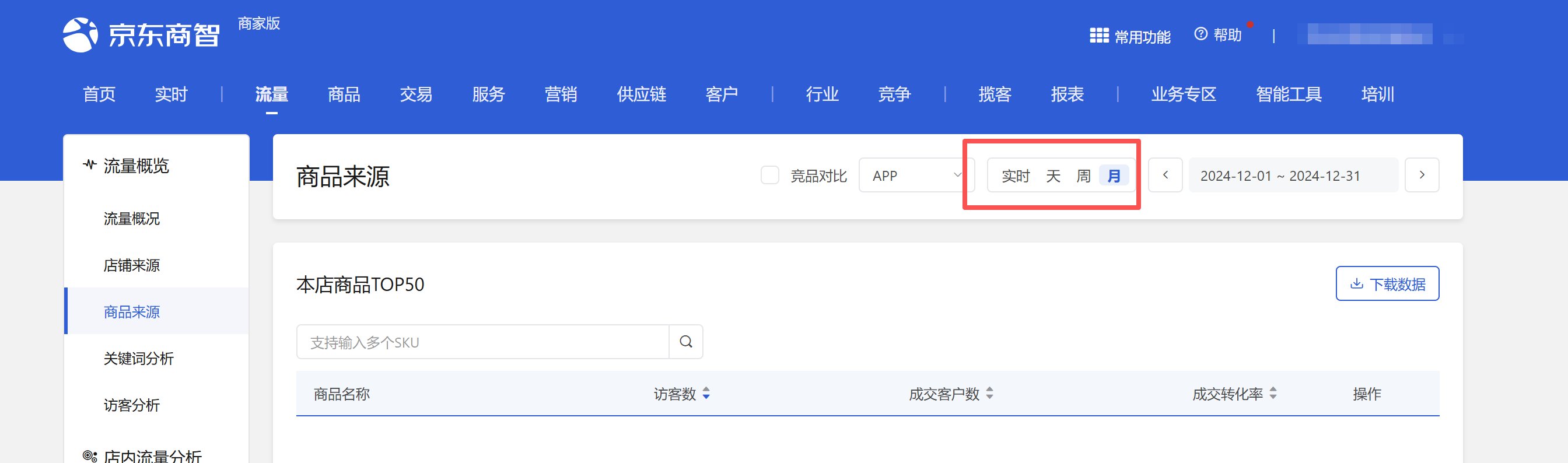Open the 业务专区 navigation tab
The height and width of the screenshot is (463, 1568).
click(1184, 94)
